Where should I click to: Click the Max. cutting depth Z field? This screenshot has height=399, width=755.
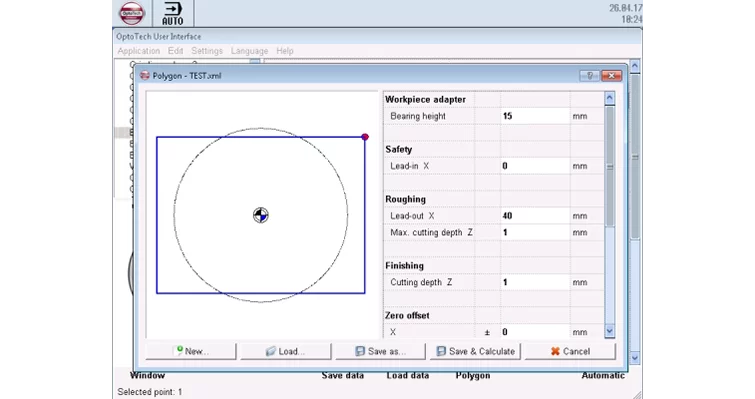[x=535, y=232]
